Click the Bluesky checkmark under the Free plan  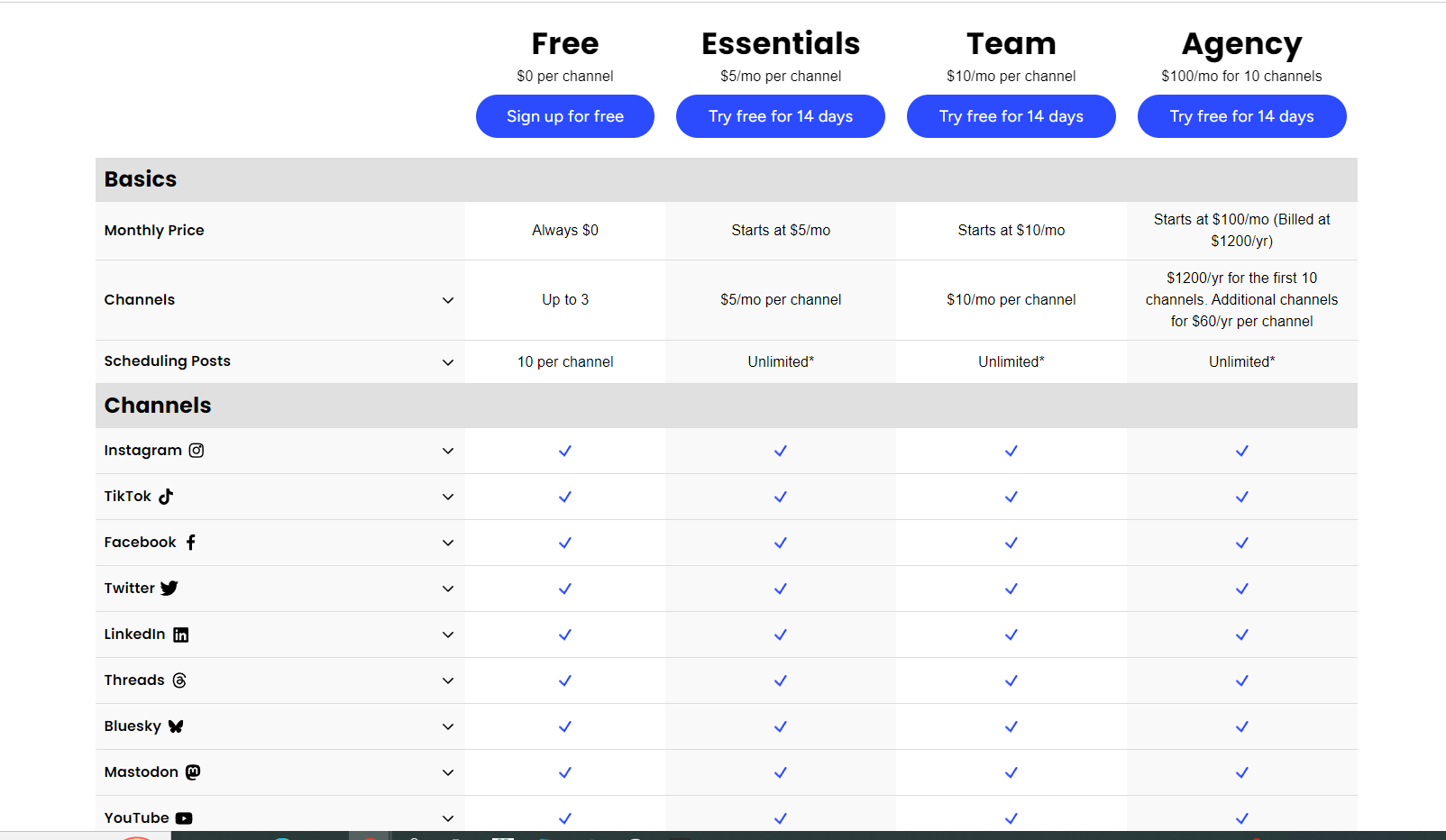565,726
